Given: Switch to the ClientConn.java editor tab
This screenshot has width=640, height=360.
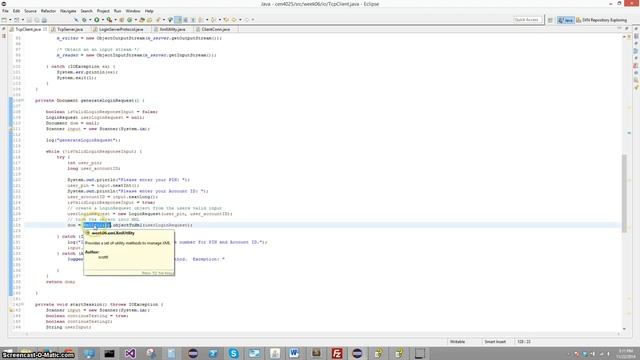Looking at the screenshot, I should 216,29.
